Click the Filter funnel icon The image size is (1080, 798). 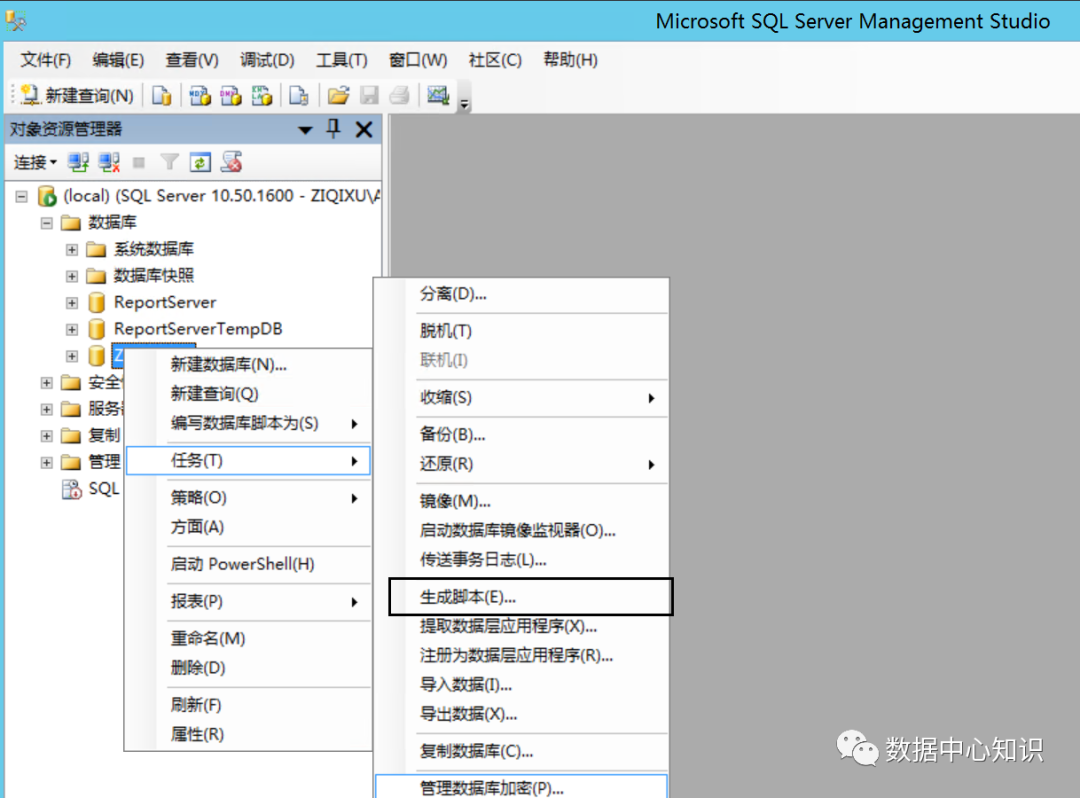pyautogui.click(x=169, y=162)
